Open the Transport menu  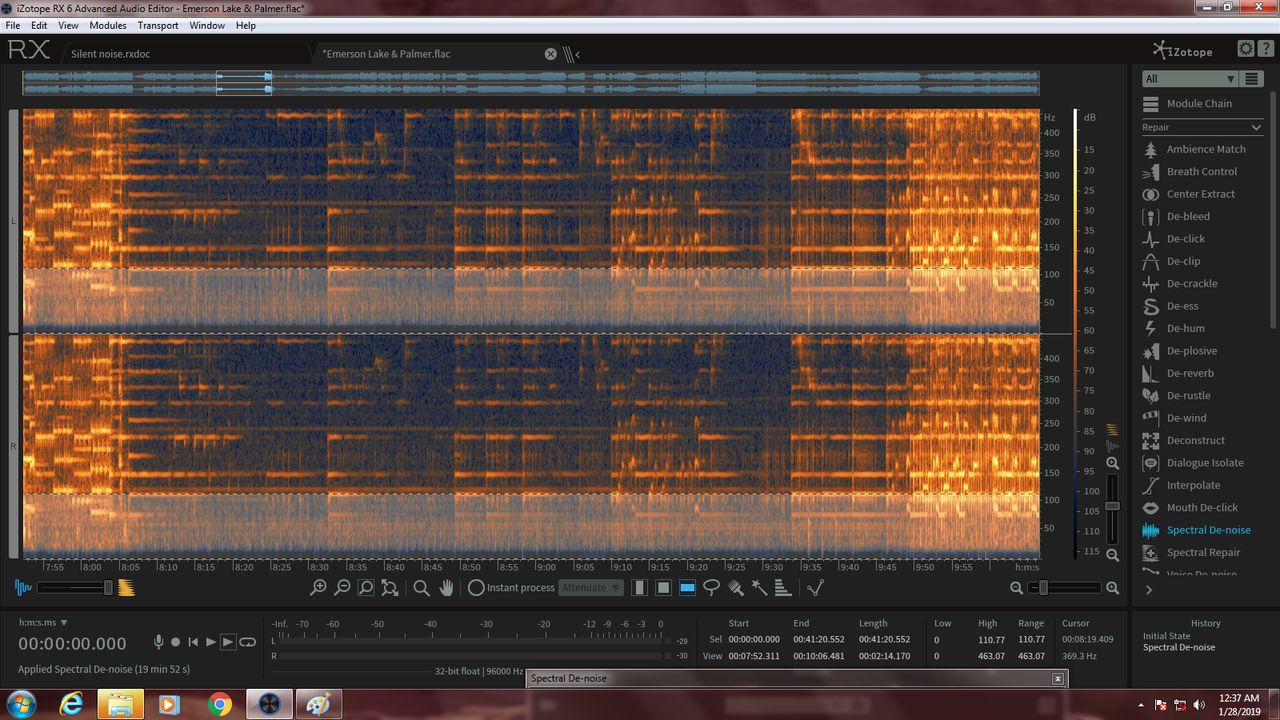pos(158,25)
